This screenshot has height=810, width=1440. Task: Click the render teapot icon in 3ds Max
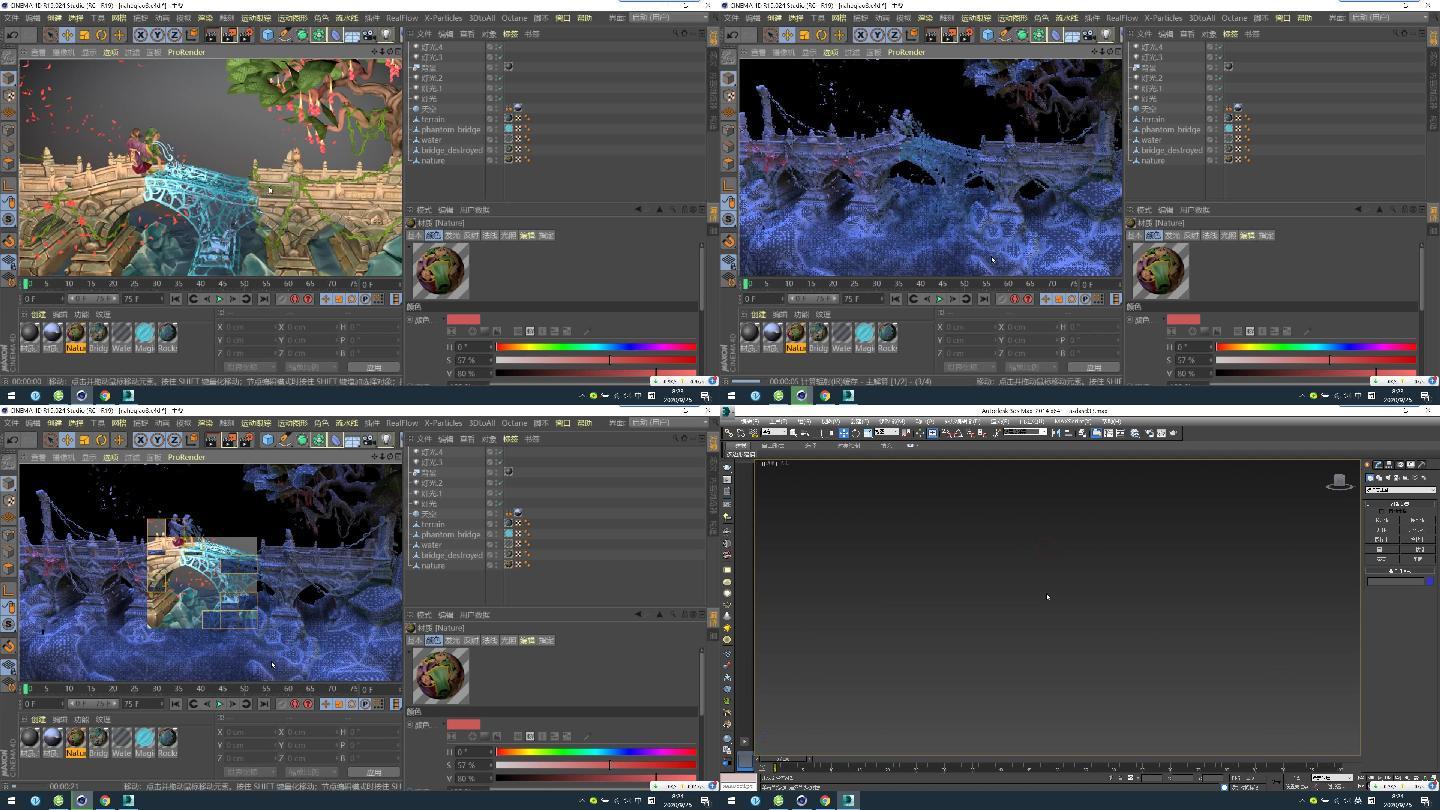point(1173,433)
